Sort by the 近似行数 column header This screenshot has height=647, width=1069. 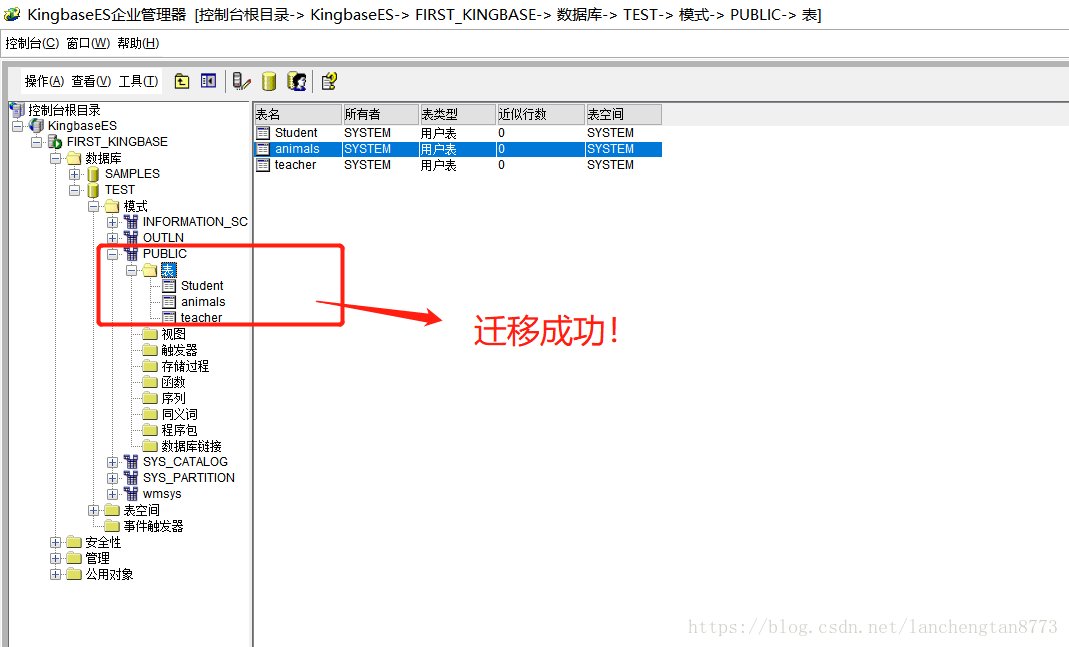point(541,114)
